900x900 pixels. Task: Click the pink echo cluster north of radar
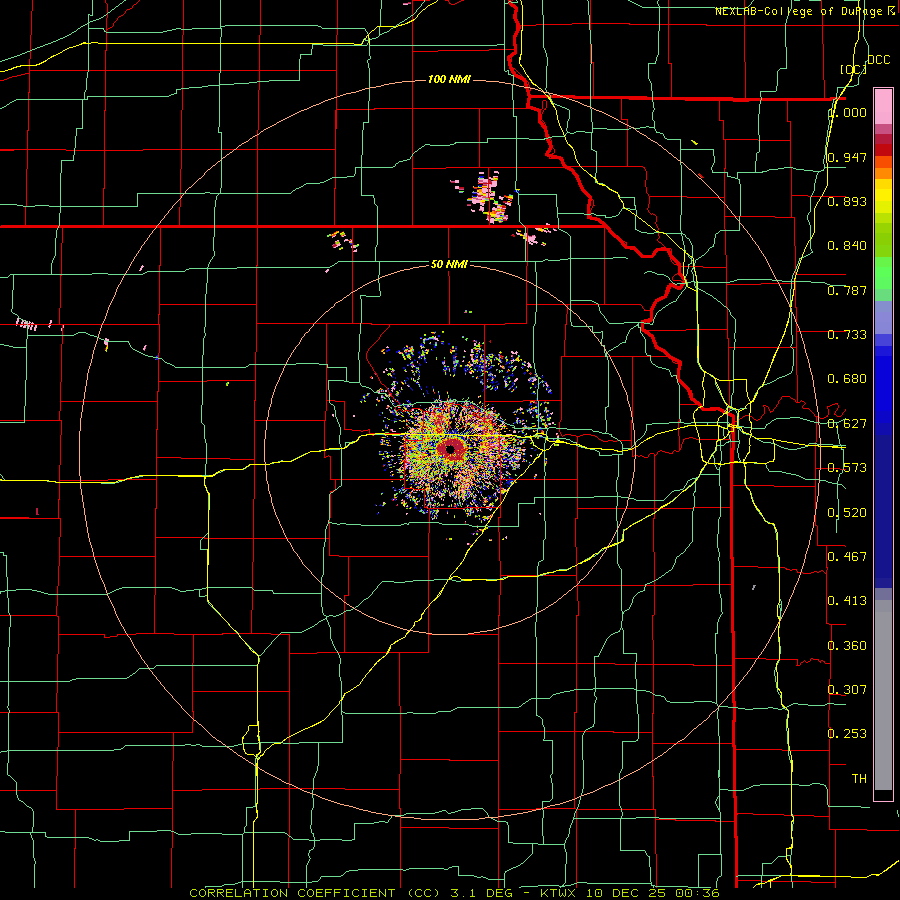click(488, 197)
